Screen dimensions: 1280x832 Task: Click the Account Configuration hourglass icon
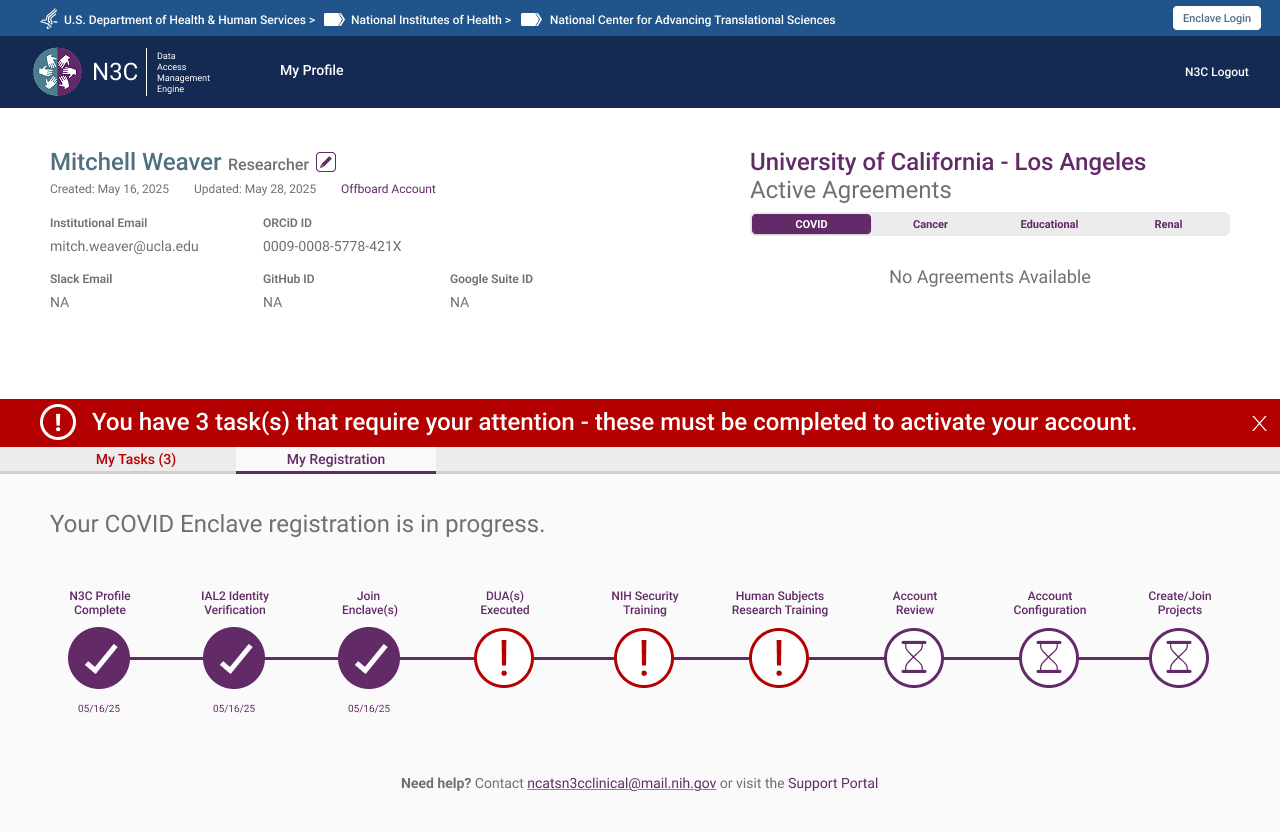click(1049, 658)
